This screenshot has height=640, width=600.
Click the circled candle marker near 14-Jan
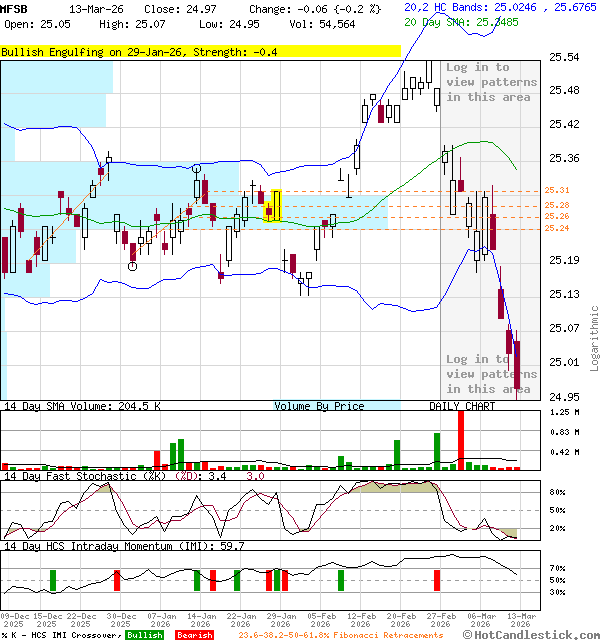(x=197, y=170)
